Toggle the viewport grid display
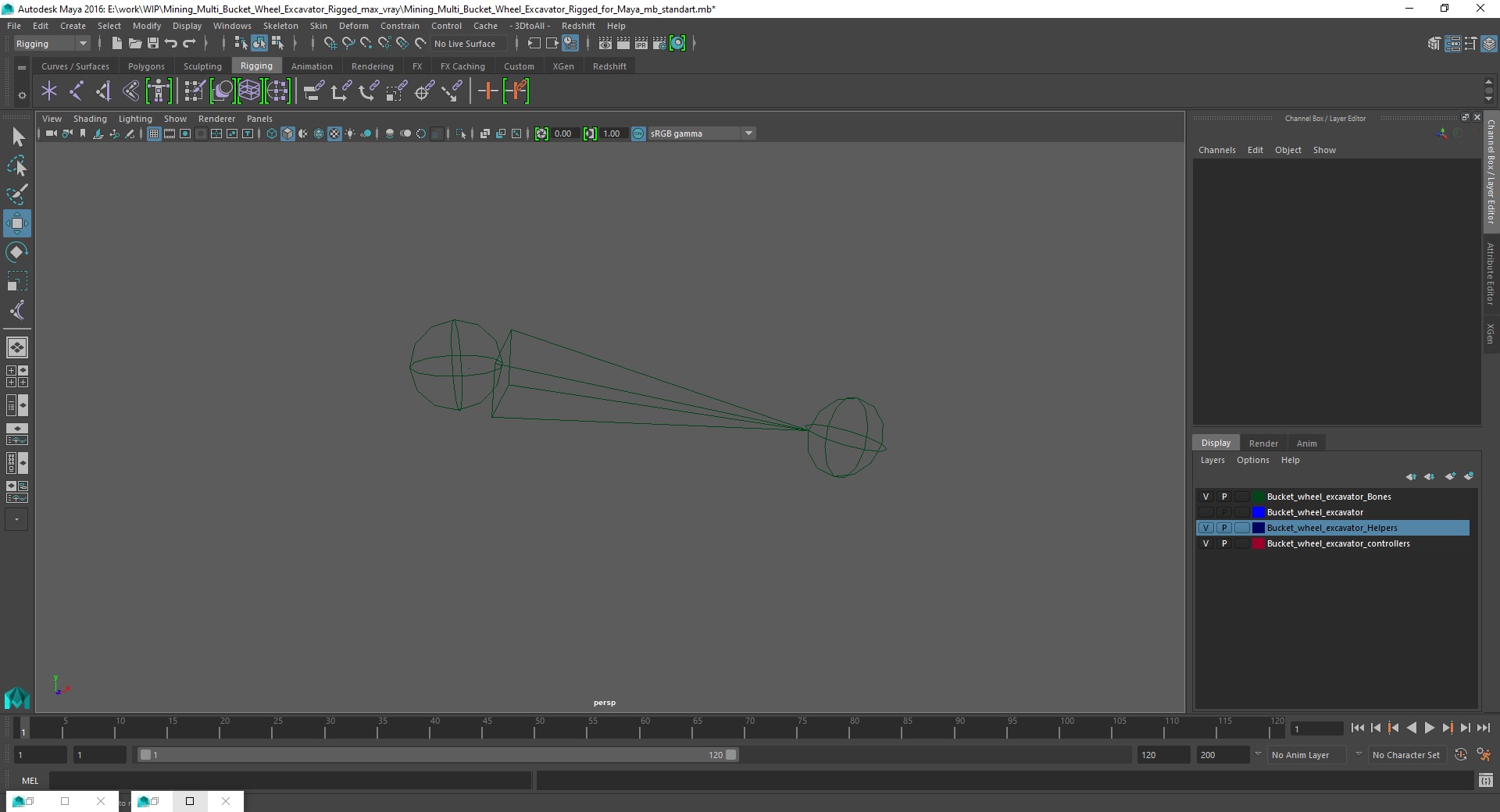 point(154,134)
